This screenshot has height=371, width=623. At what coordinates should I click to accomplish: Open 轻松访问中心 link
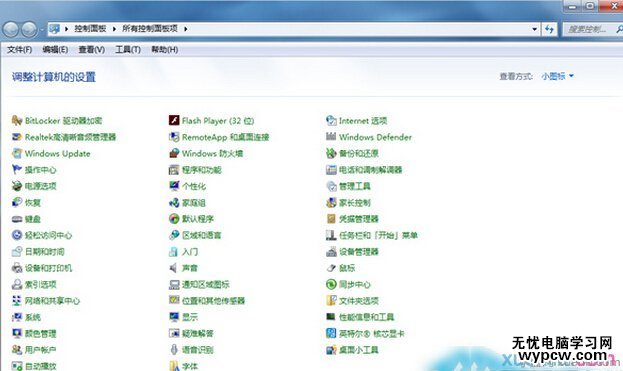pos(48,235)
